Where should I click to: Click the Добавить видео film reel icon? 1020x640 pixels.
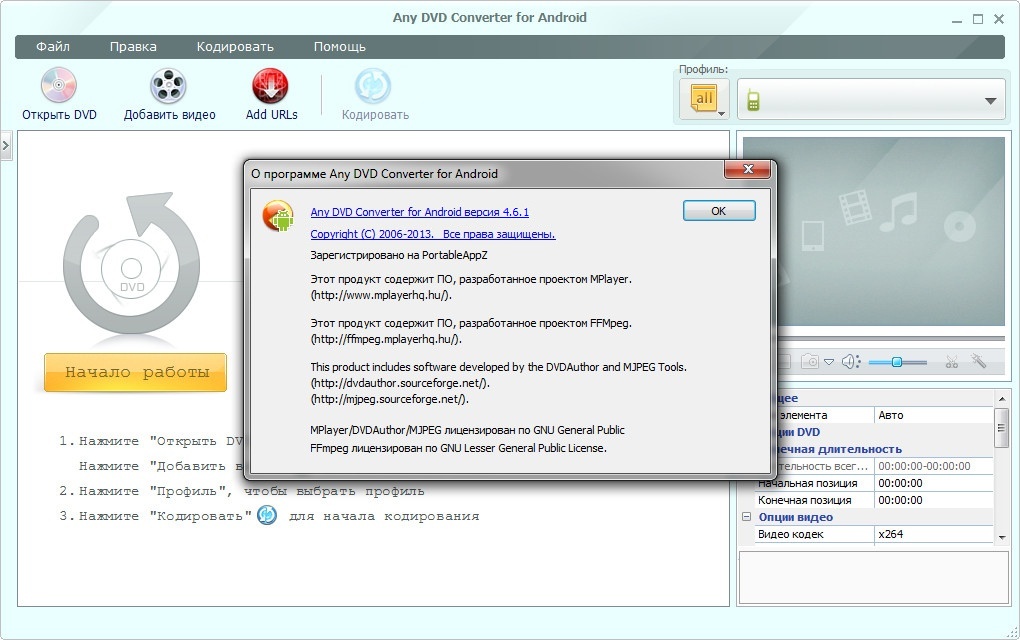click(x=168, y=86)
